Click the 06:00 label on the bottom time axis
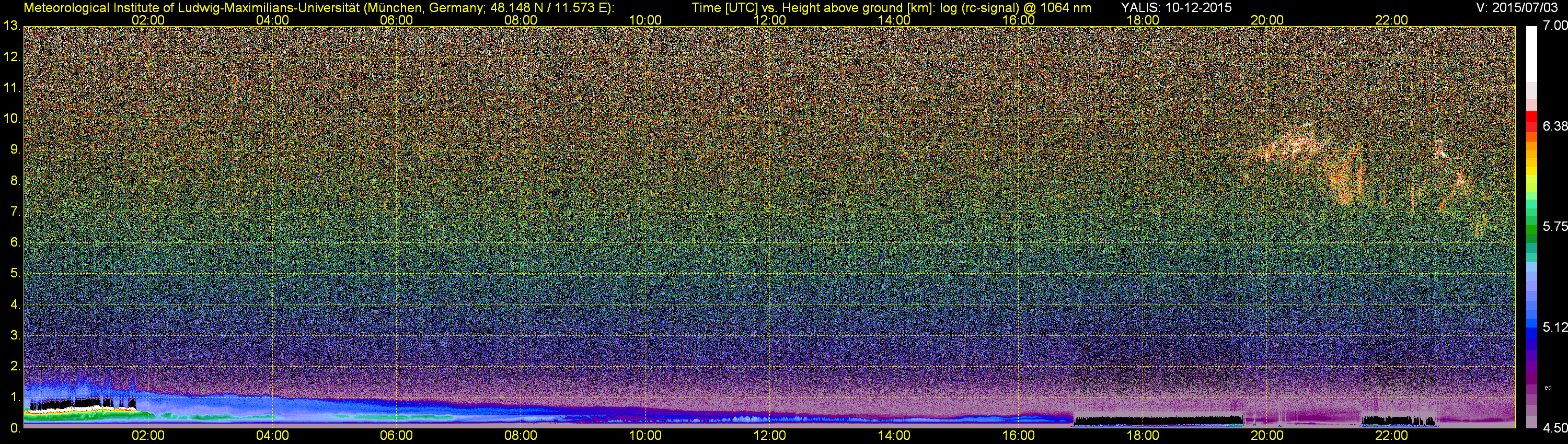This screenshot has height=444, width=1568. click(396, 436)
